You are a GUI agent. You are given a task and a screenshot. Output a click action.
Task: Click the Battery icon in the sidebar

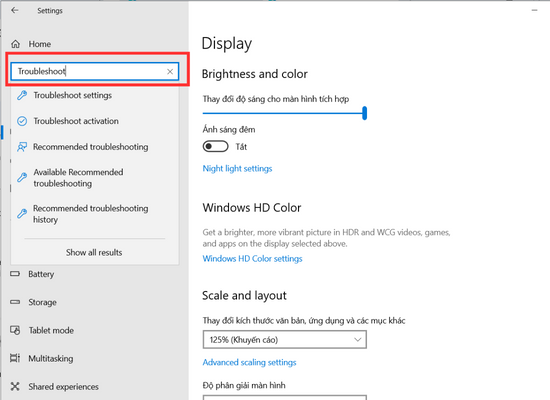(x=15, y=274)
